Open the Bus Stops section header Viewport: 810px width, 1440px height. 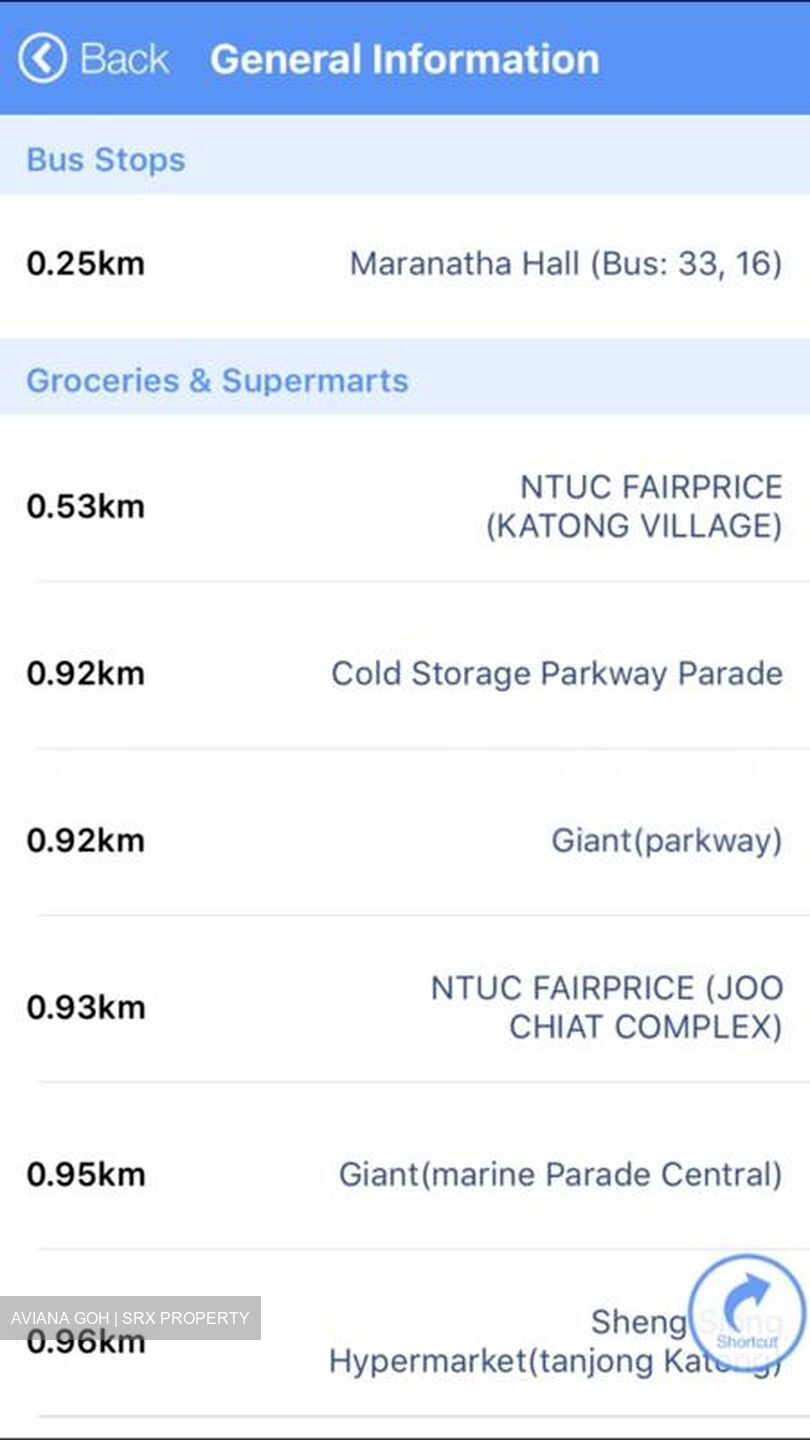click(x=405, y=160)
